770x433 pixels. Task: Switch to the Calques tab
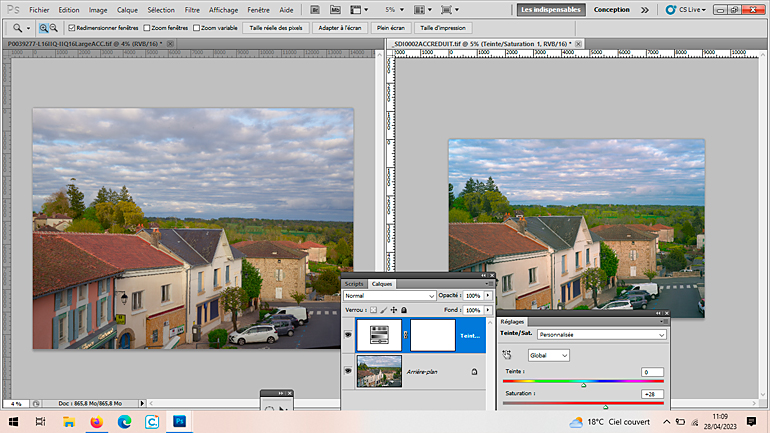pos(382,284)
